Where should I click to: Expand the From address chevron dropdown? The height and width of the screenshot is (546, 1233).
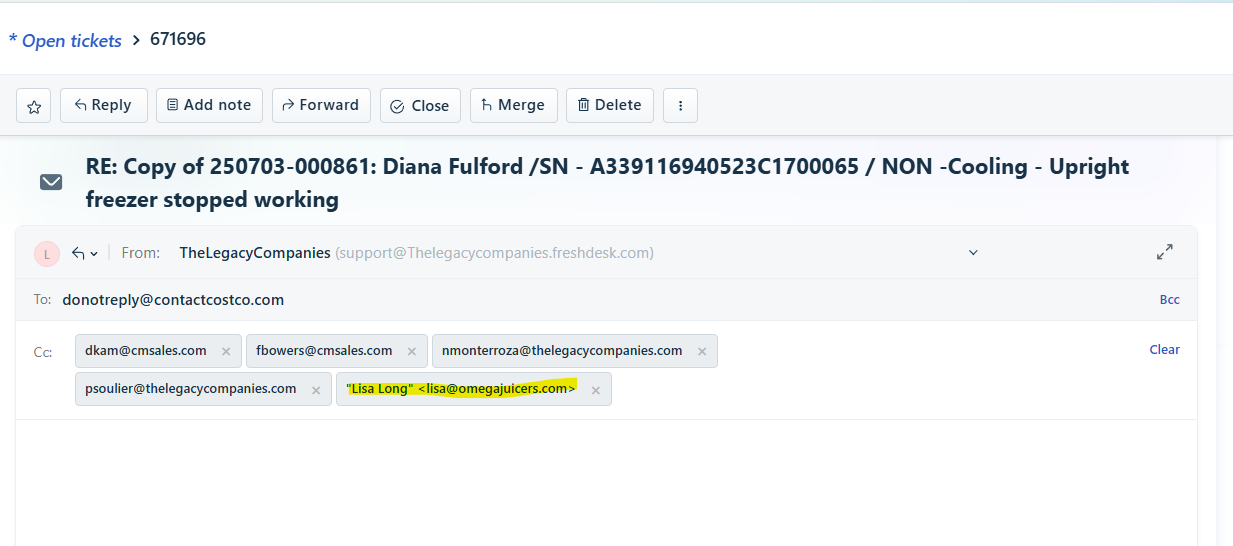pyautogui.click(x=973, y=253)
